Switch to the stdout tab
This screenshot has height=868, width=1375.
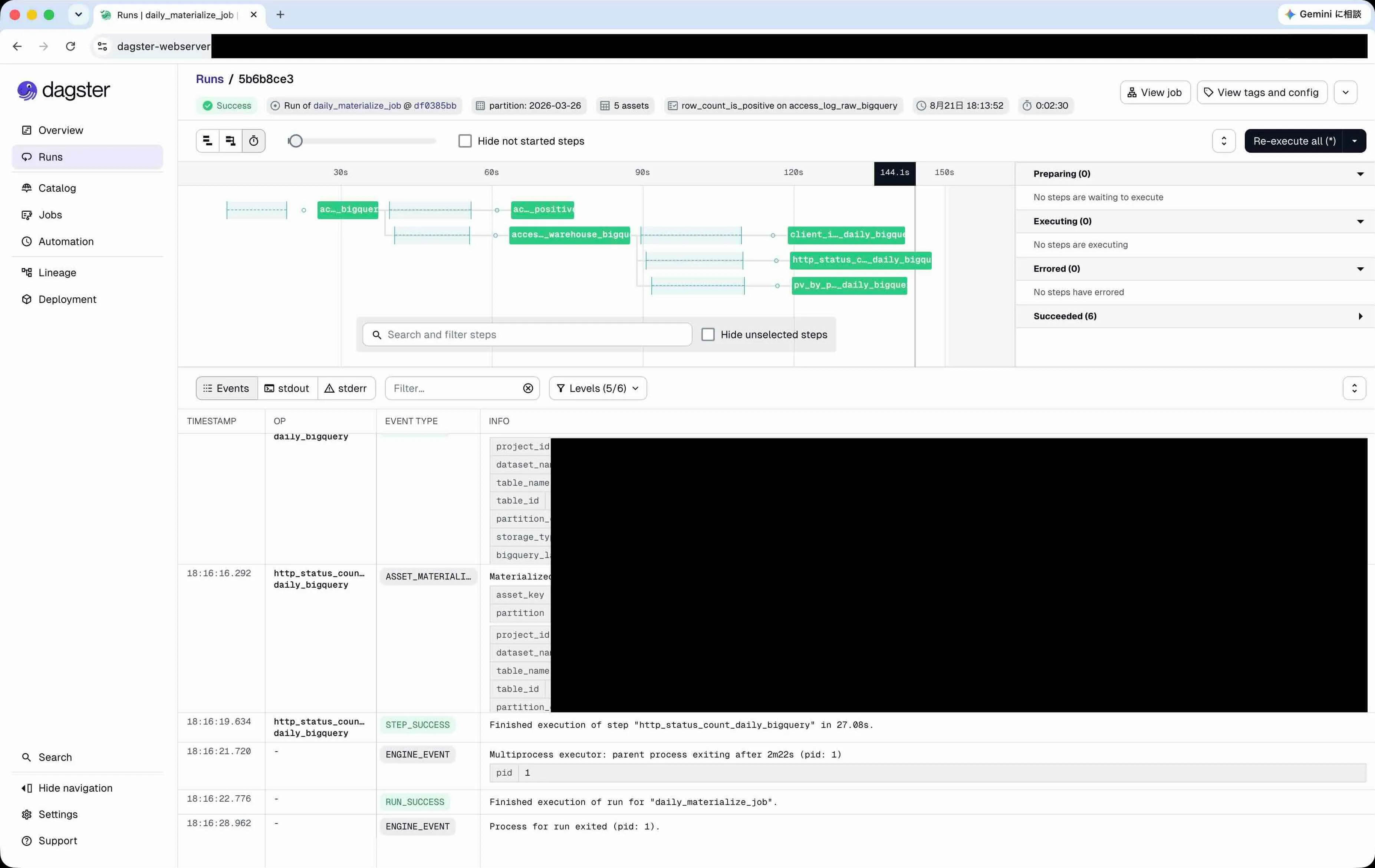(287, 388)
